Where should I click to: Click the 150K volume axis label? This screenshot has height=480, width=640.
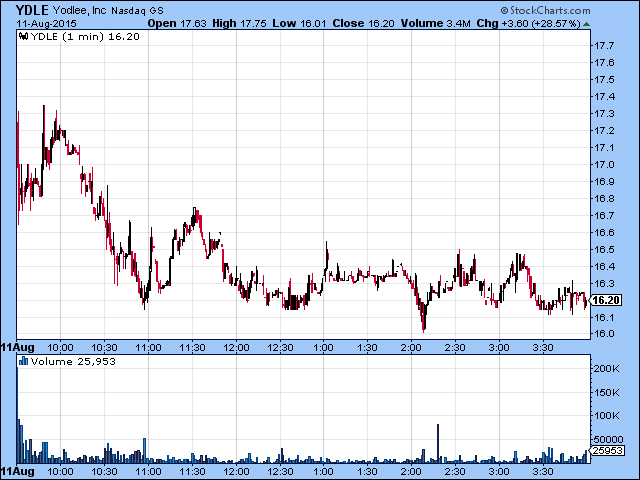point(607,393)
